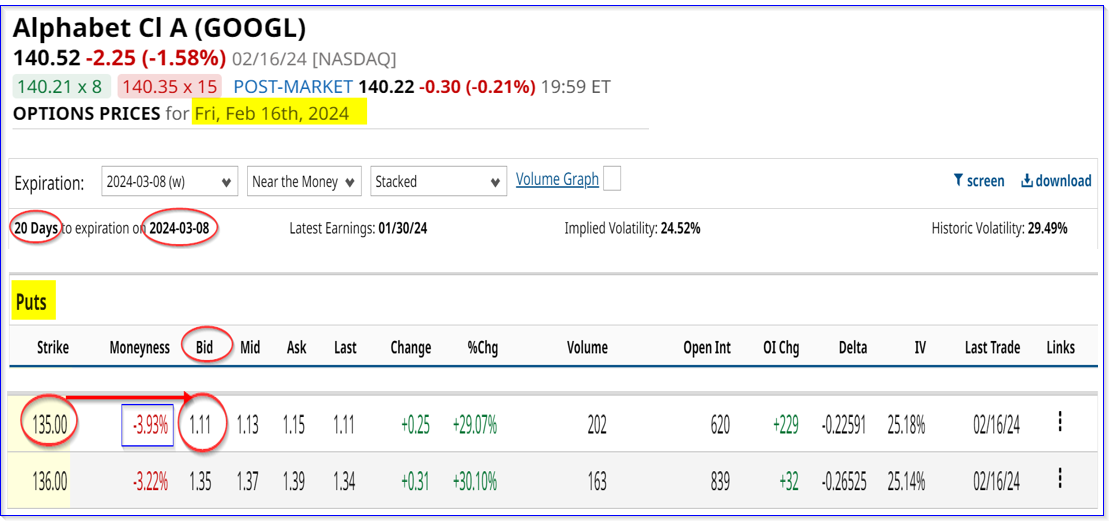Sort by Moneyness column header

(139, 348)
